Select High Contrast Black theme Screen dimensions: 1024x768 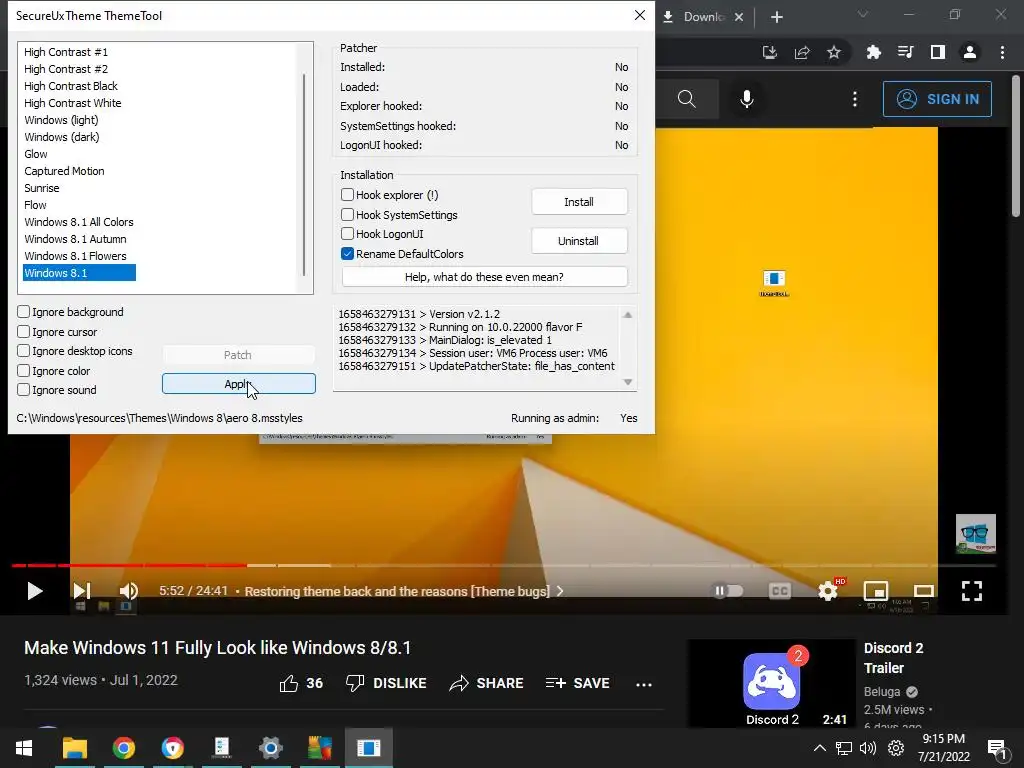71,86
